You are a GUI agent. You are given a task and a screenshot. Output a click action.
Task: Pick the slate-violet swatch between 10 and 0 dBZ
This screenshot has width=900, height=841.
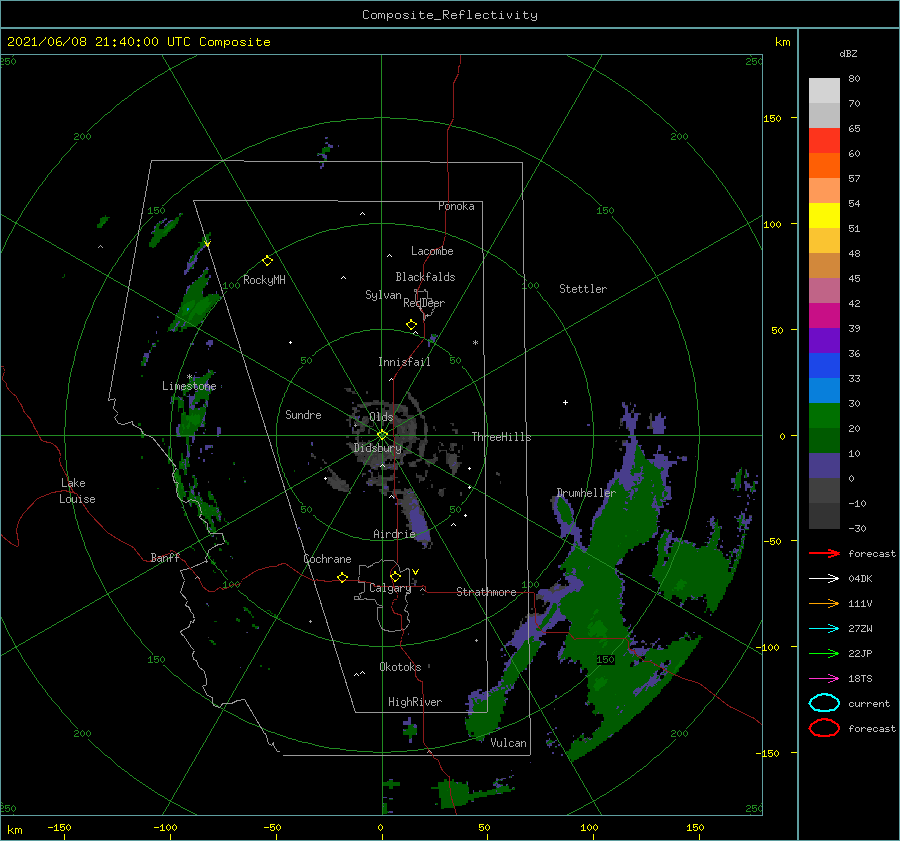(x=824, y=466)
